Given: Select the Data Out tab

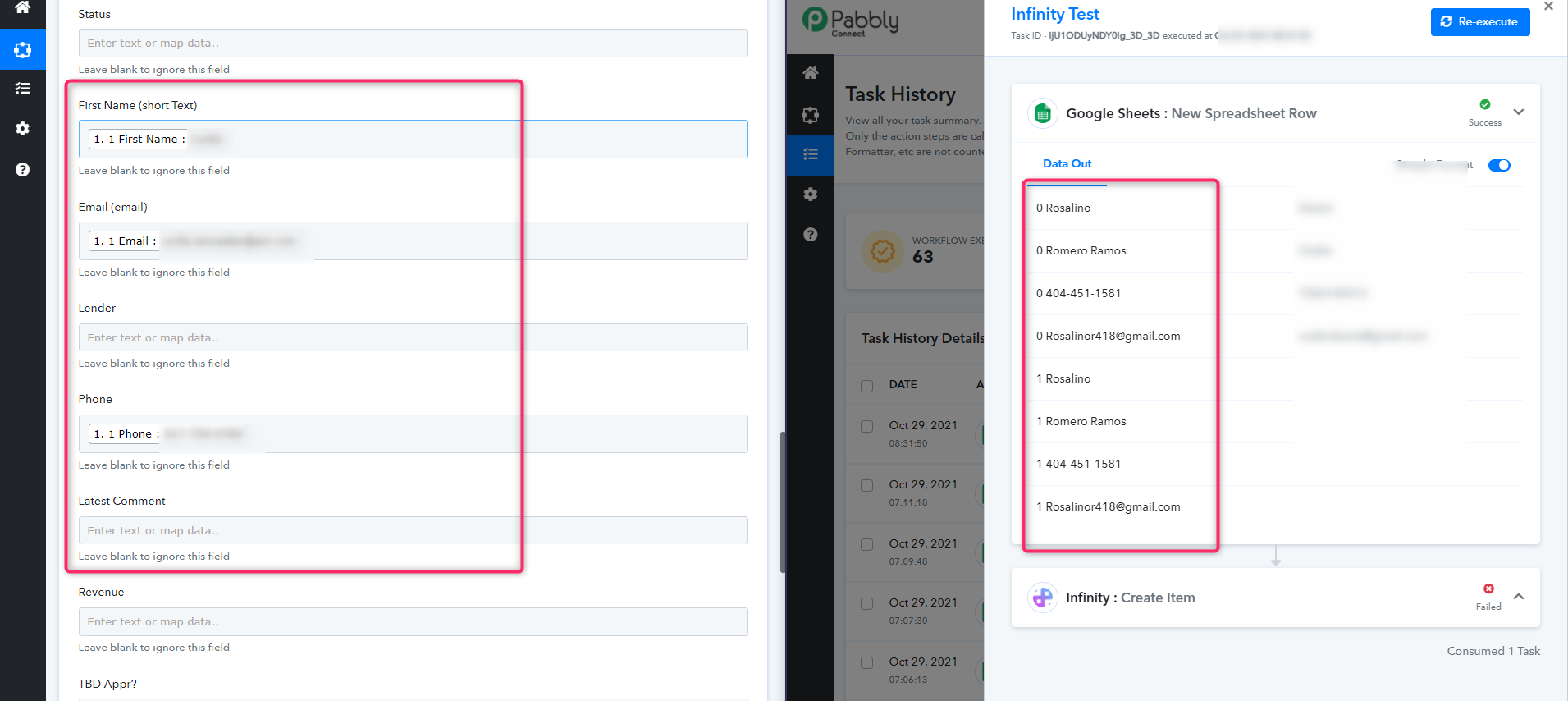Looking at the screenshot, I should point(1067,163).
